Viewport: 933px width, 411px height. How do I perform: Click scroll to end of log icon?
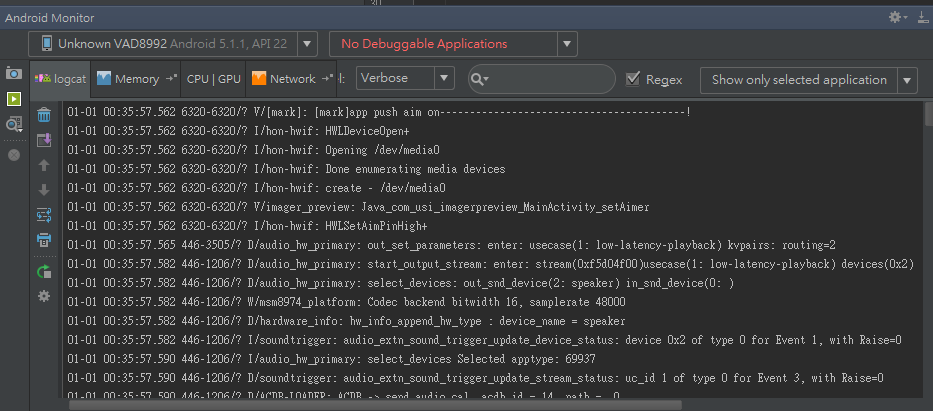point(44,140)
